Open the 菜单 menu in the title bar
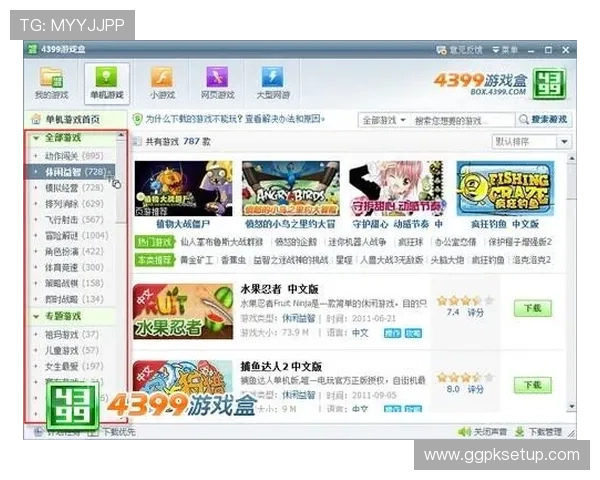600x480 pixels. (505, 50)
